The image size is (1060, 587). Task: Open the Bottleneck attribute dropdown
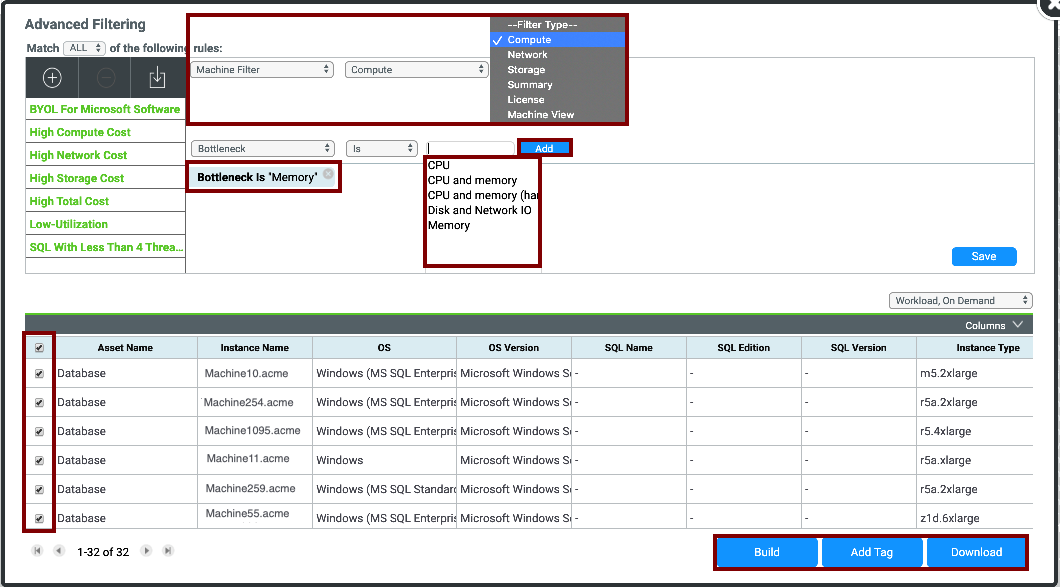click(x=263, y=148)
